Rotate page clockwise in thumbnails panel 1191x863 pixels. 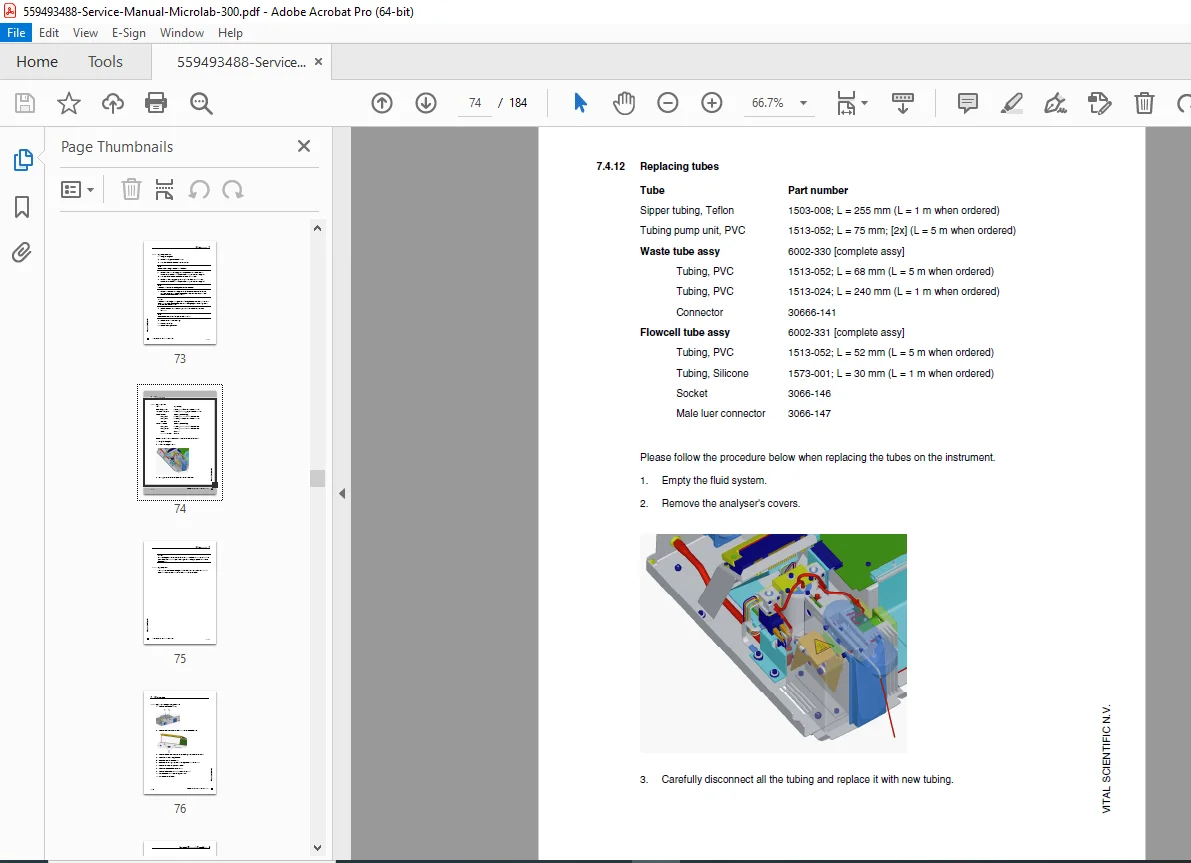click(x=232, y=189)
